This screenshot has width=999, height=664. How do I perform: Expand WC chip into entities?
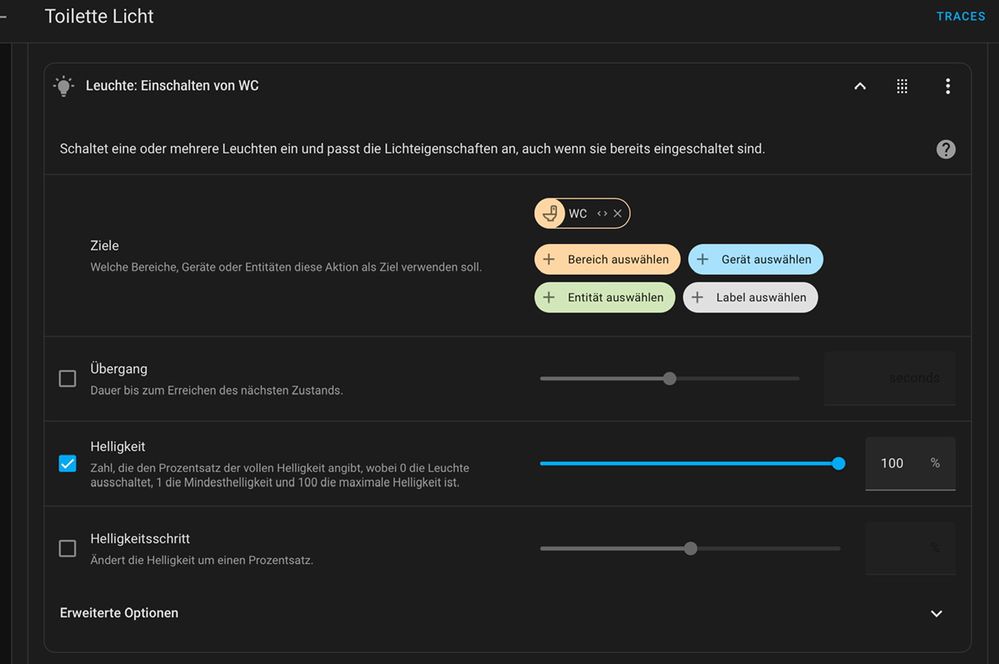coord(602,214)
